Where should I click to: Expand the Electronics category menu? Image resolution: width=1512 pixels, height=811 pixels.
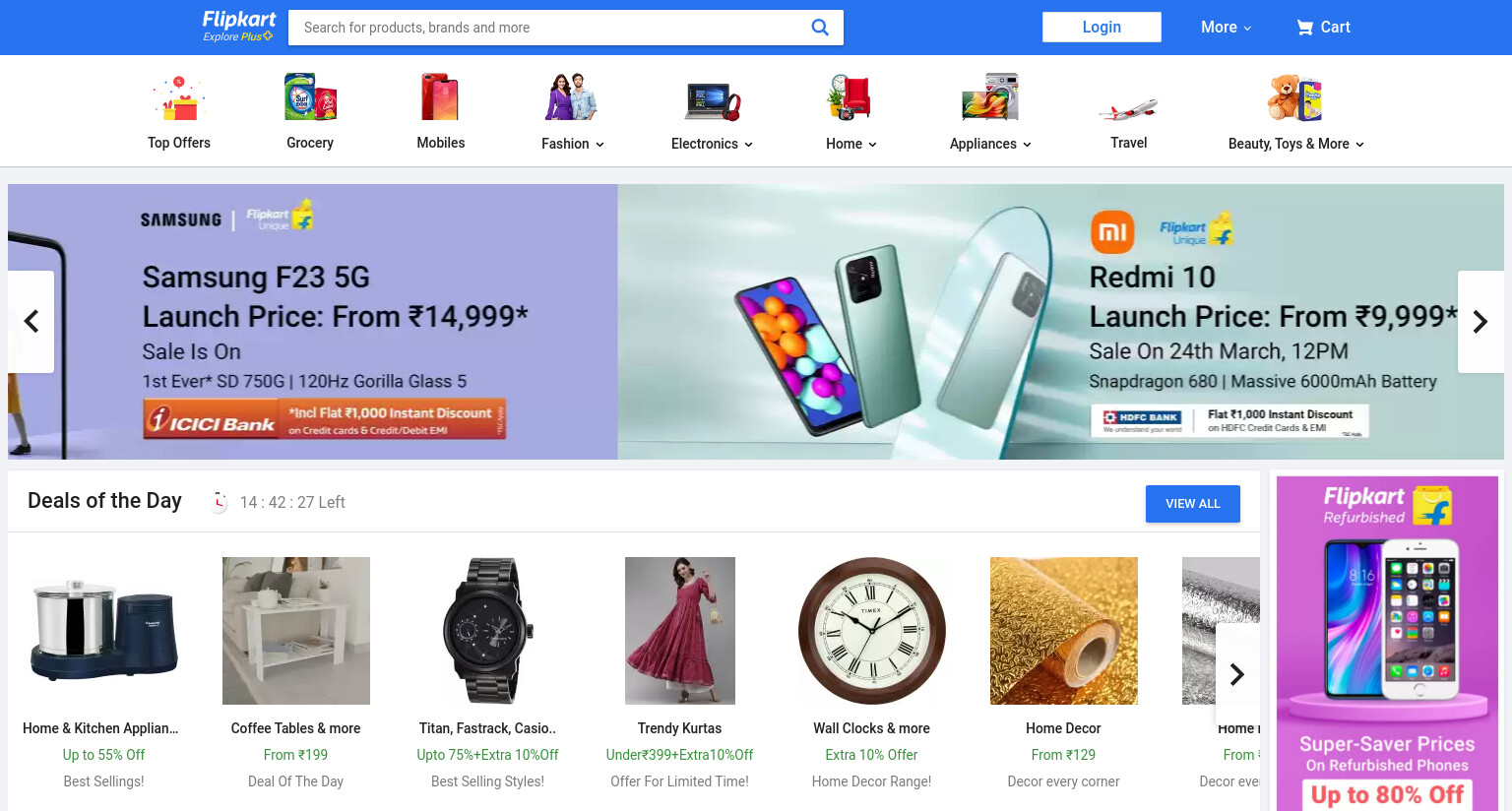tap(712, 144)
